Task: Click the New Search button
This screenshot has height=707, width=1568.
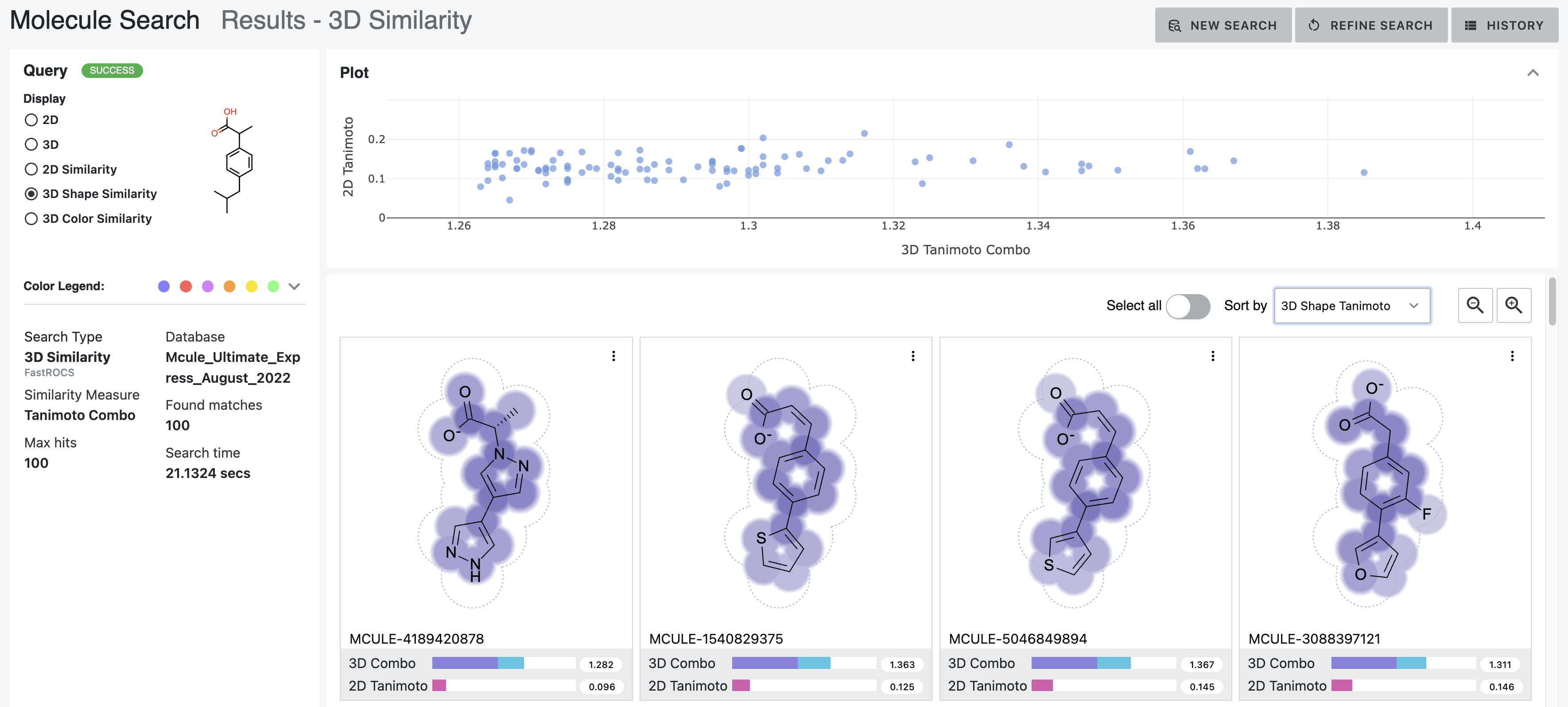Action: [1222, 26]
